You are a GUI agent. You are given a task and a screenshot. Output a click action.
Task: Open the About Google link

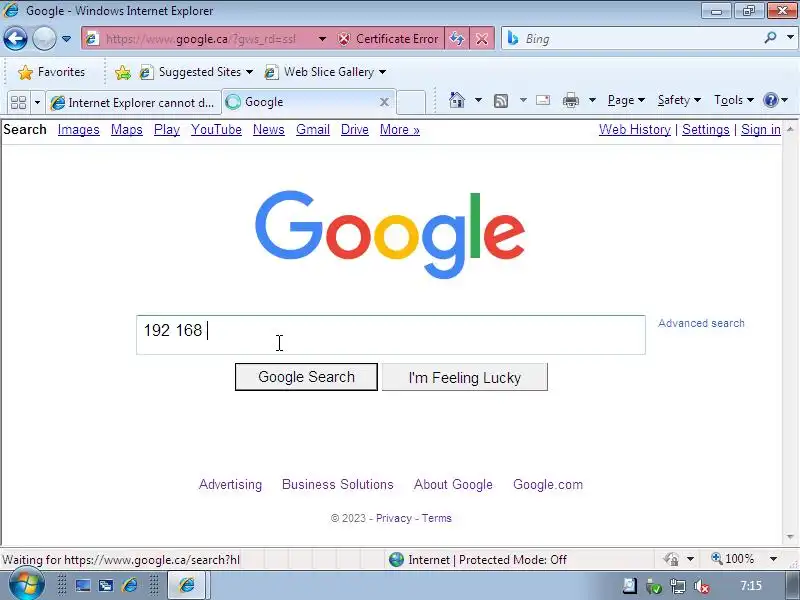coord(453,484)
